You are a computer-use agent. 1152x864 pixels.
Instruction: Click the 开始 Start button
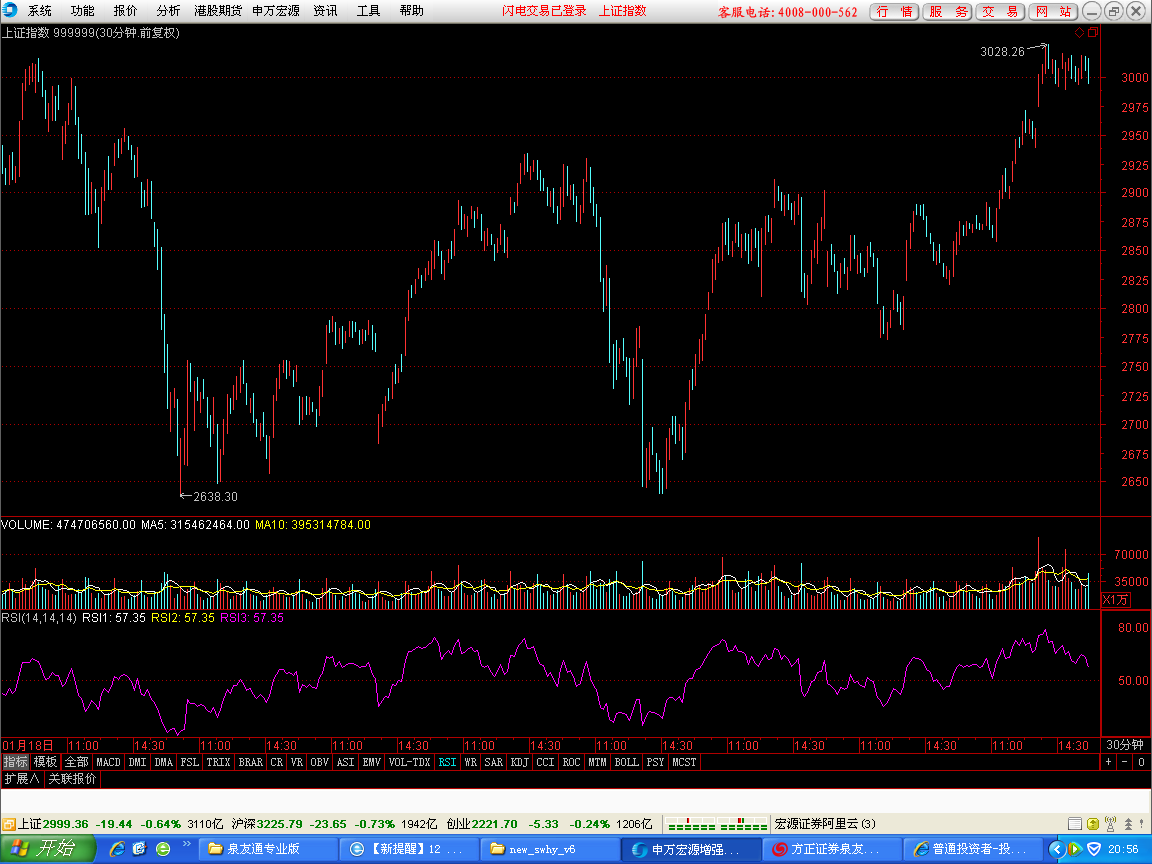[x=48, y=849]
